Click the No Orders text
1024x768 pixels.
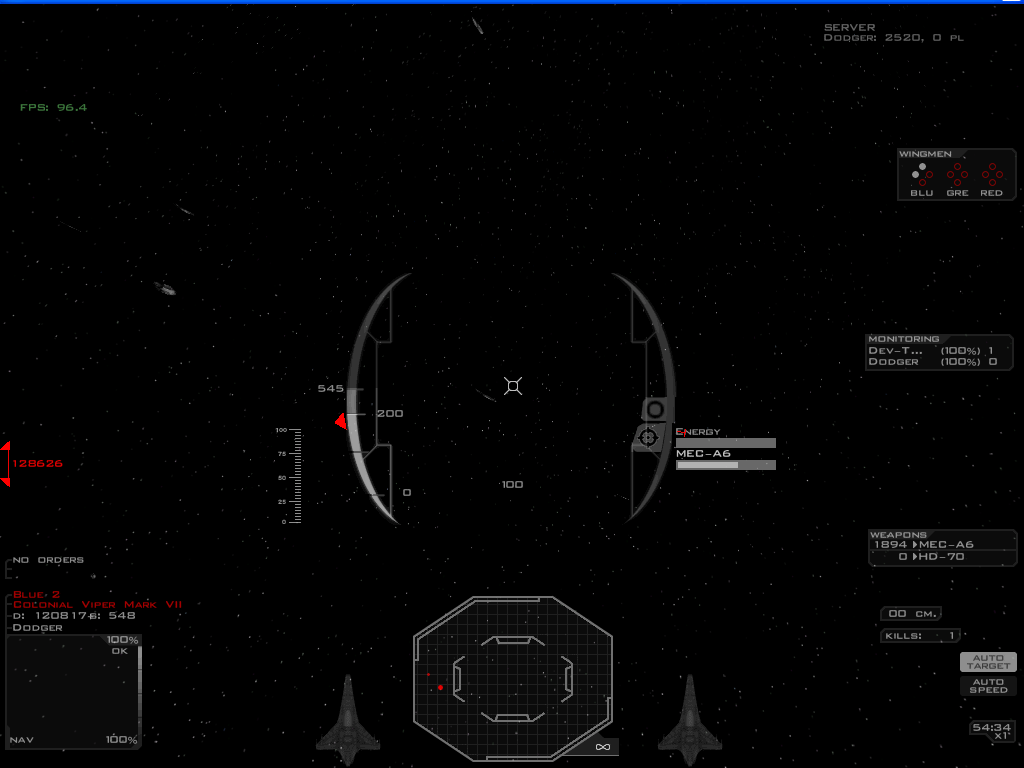pyautogui.click(x=48, y=560)
